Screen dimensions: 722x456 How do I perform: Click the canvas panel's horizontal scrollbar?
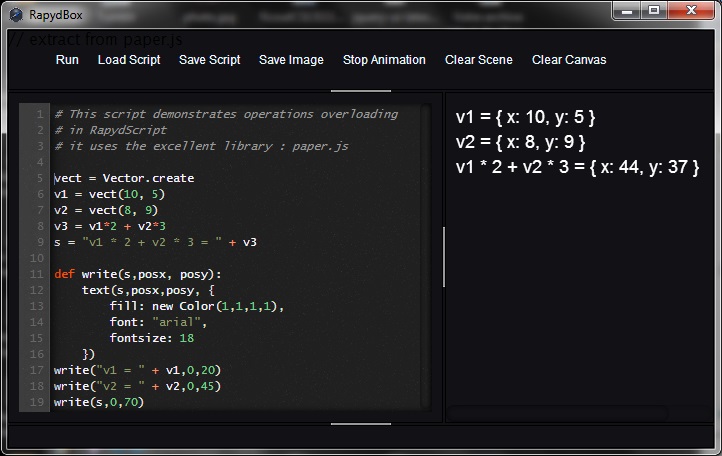(x=557, y=413)
